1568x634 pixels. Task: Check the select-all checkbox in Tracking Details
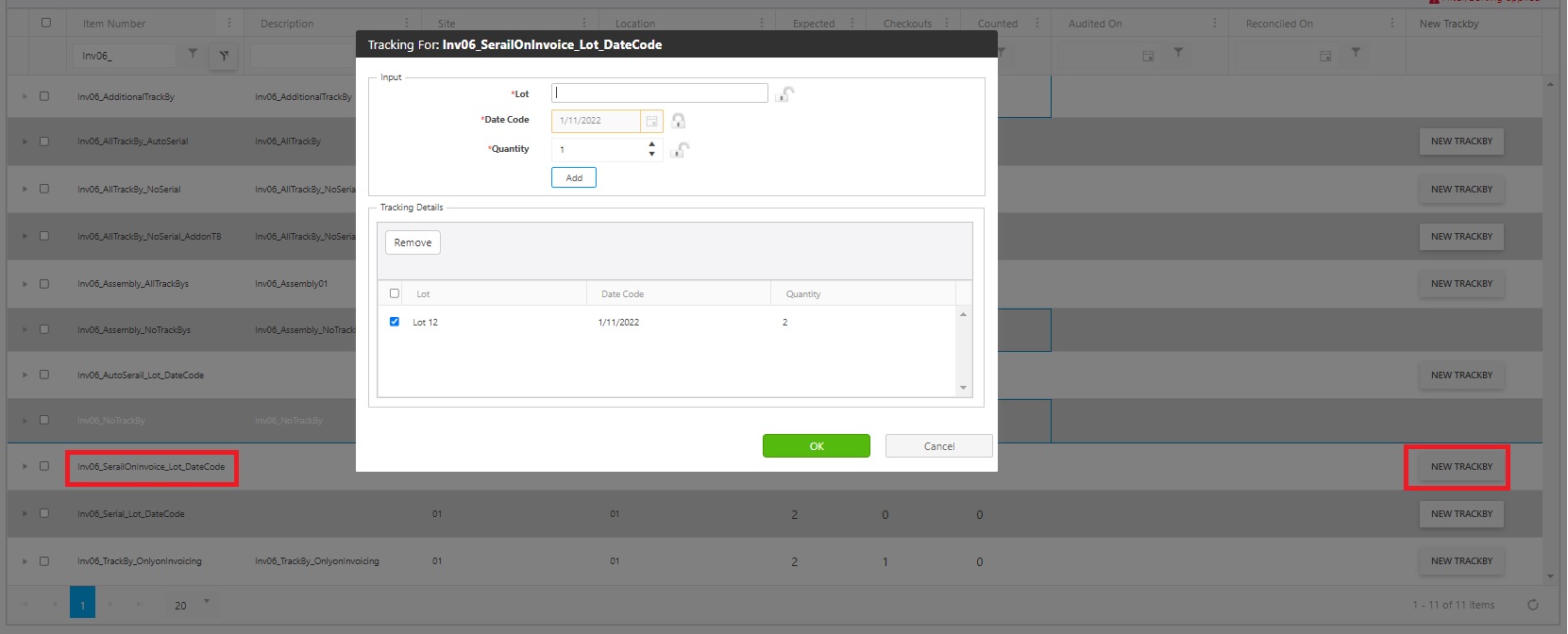pos(395,293)
